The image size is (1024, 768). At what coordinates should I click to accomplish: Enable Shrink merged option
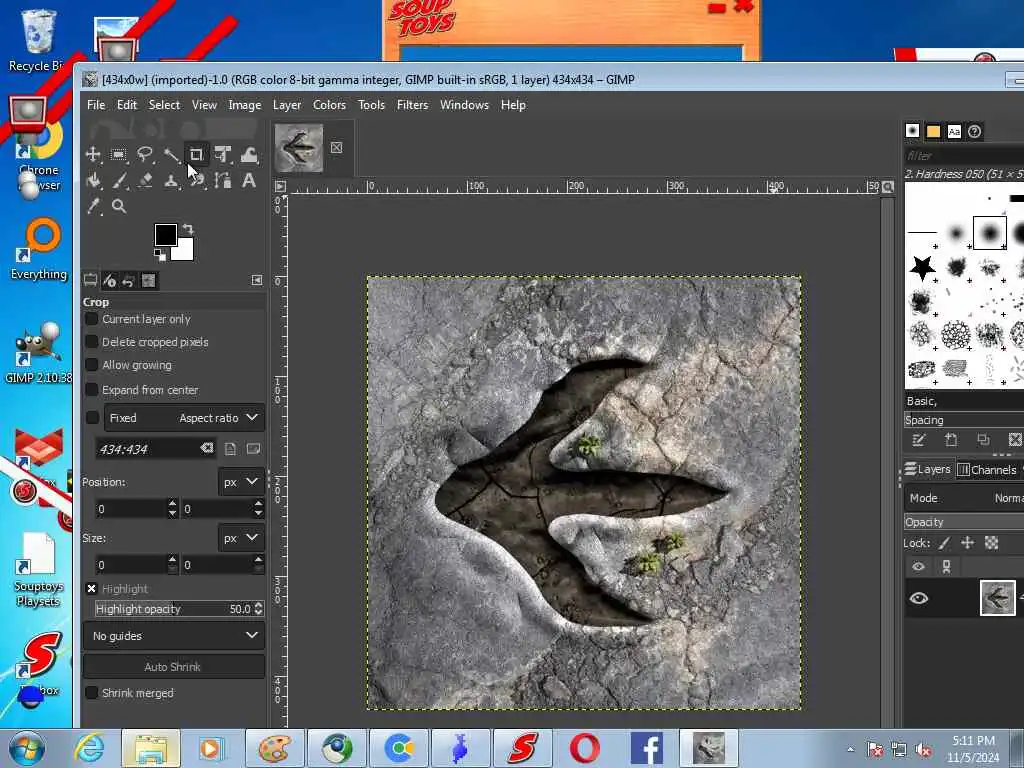pos(91,692)
